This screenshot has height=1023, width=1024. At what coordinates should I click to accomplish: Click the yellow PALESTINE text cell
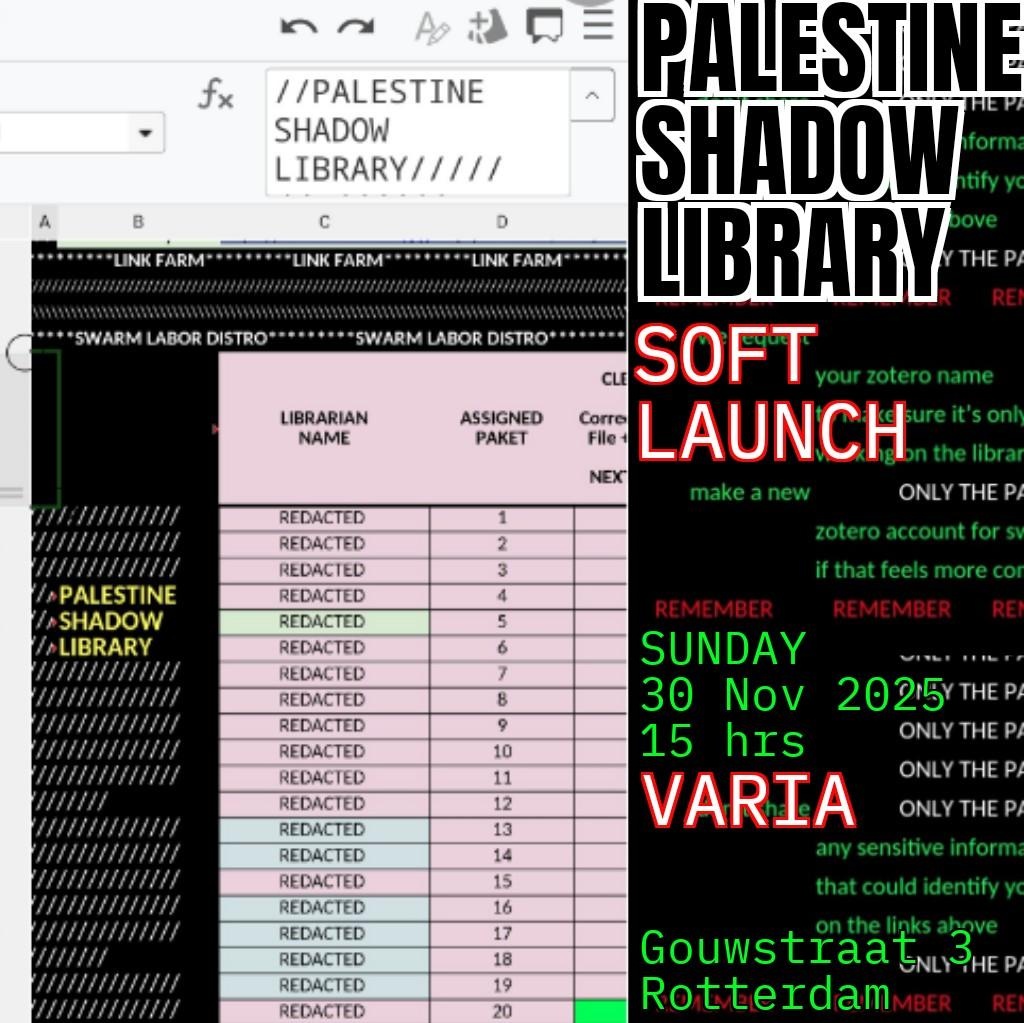point(117,596)
